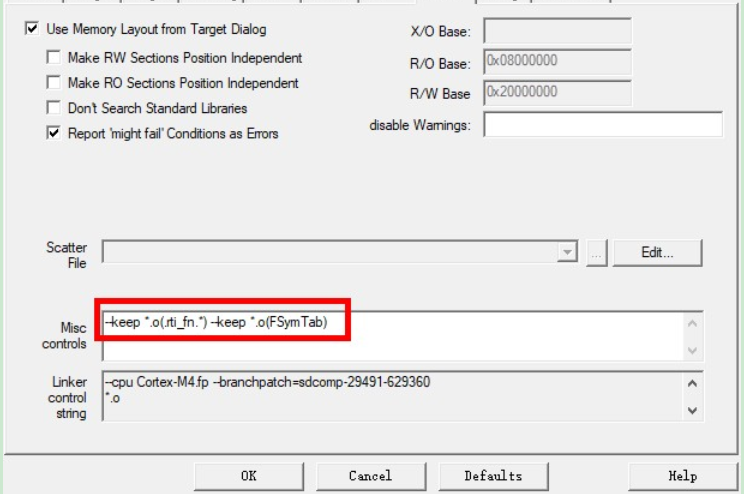Confirm settings with OK button
This screenshot has height=494, width=744.
[x=249, y=476]
